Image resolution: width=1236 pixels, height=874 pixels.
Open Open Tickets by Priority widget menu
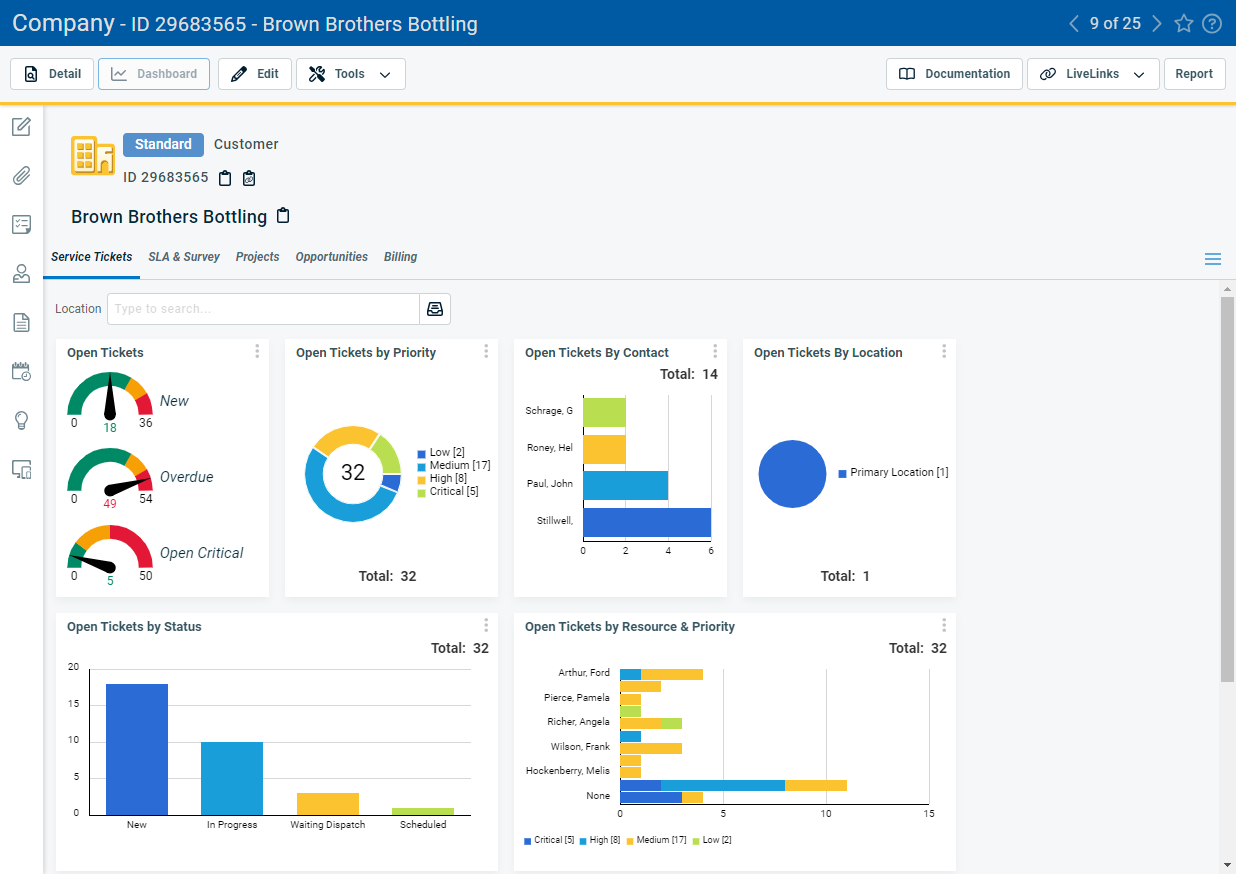pos(486,351)
